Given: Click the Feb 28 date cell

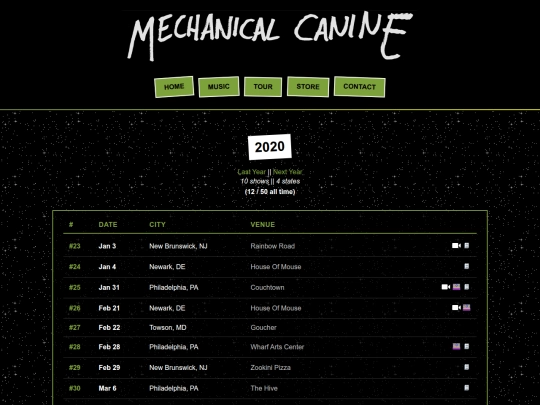Looking at the screenshot, I should (110, 347).
